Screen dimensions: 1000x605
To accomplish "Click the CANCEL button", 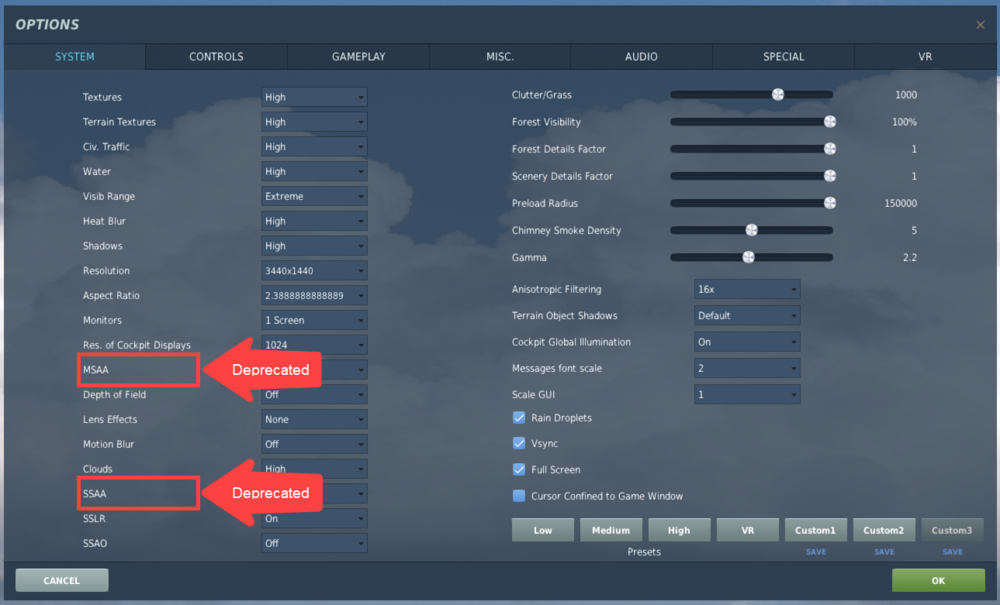I will point(62,580).
